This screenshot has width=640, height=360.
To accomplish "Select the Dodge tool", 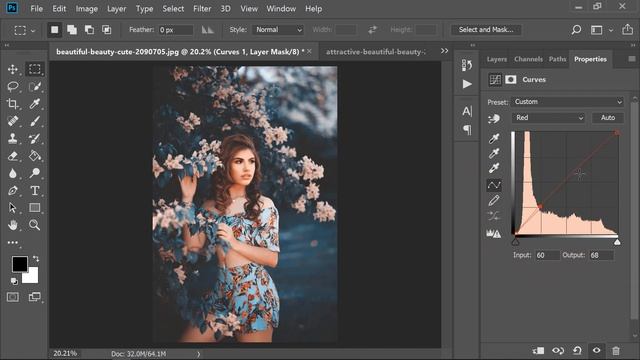I will (35, 173).
